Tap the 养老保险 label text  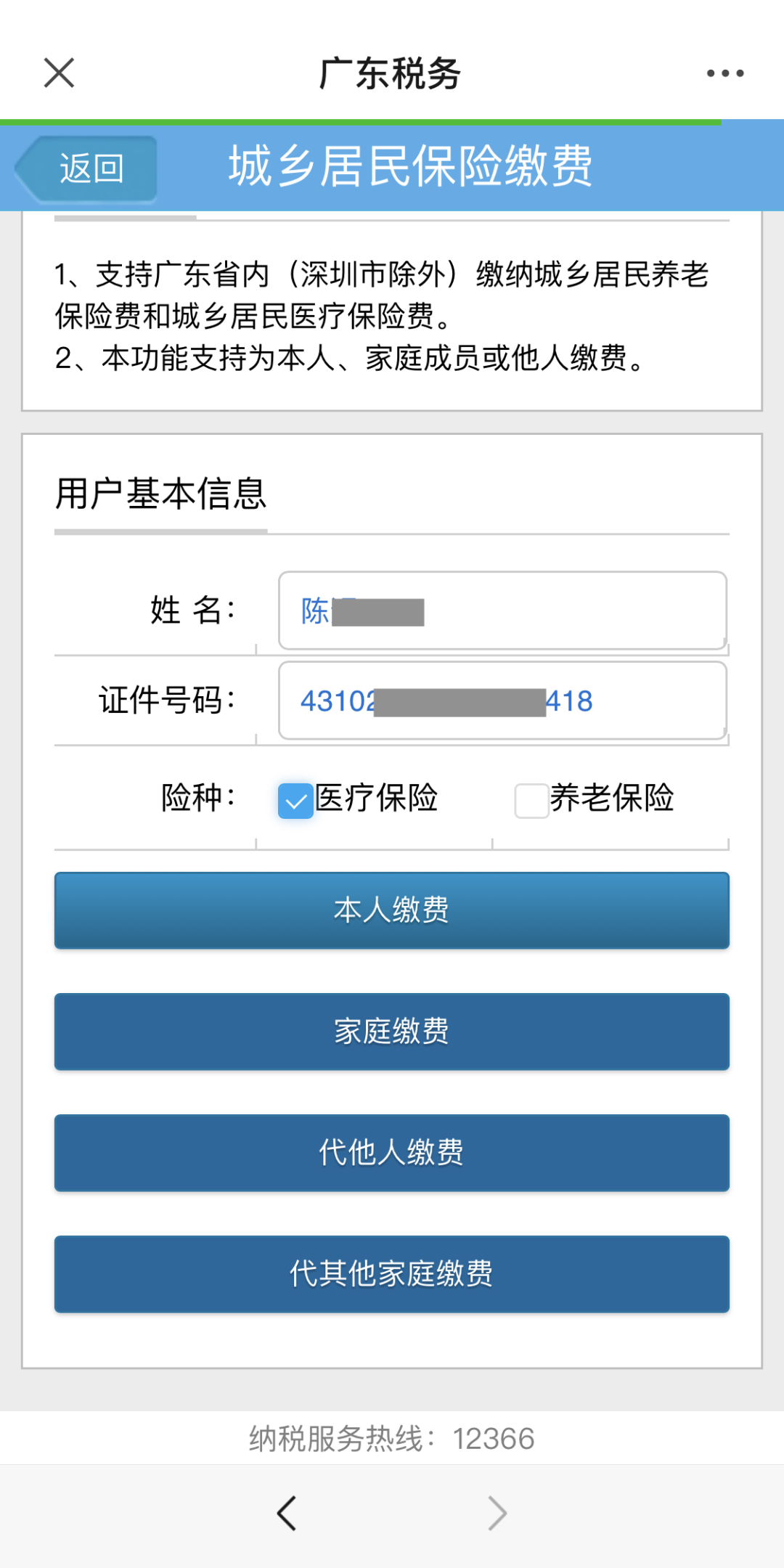(x=612, y=798)
